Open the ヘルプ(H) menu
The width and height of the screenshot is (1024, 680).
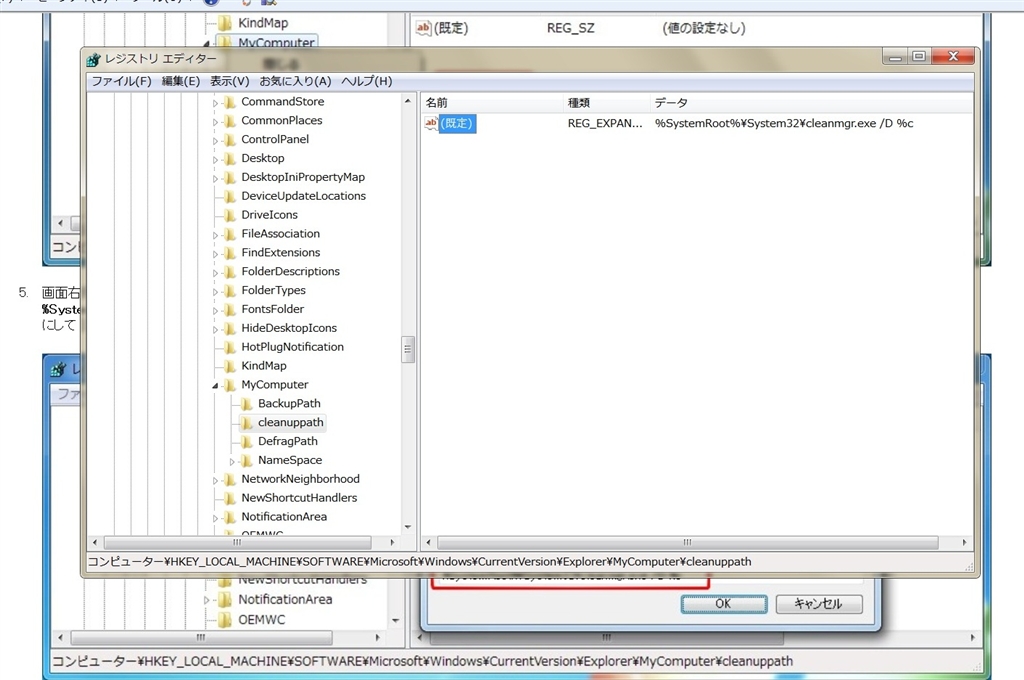(x=366, y=81)
